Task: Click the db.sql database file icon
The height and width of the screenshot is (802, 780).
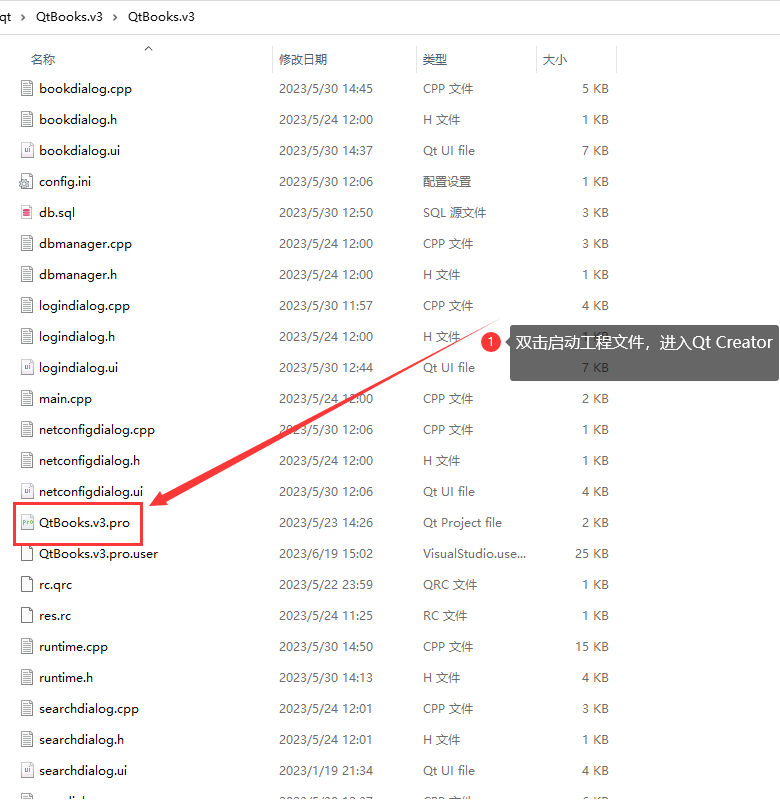Action: click(27, 212)
